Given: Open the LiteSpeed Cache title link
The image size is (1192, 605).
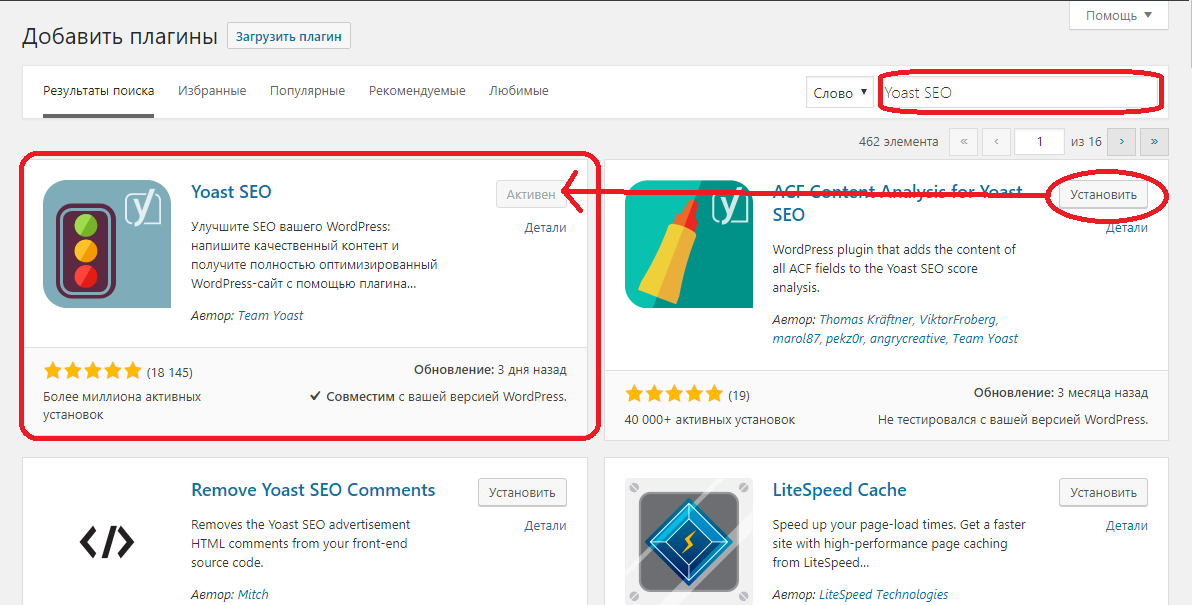Looking at the screenshot, I should [839, 490].
